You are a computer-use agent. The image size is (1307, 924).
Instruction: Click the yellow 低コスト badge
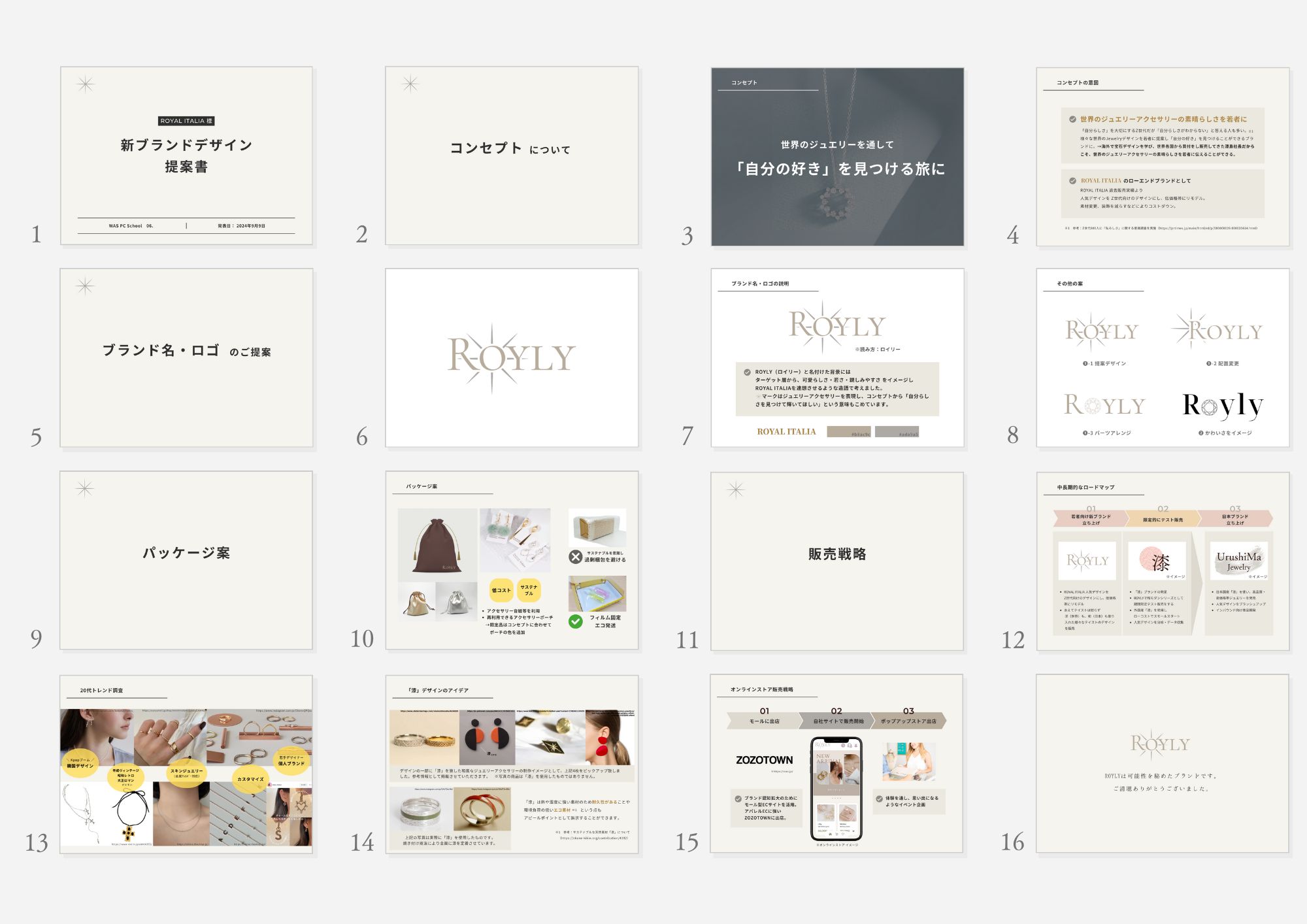(501, 590)
